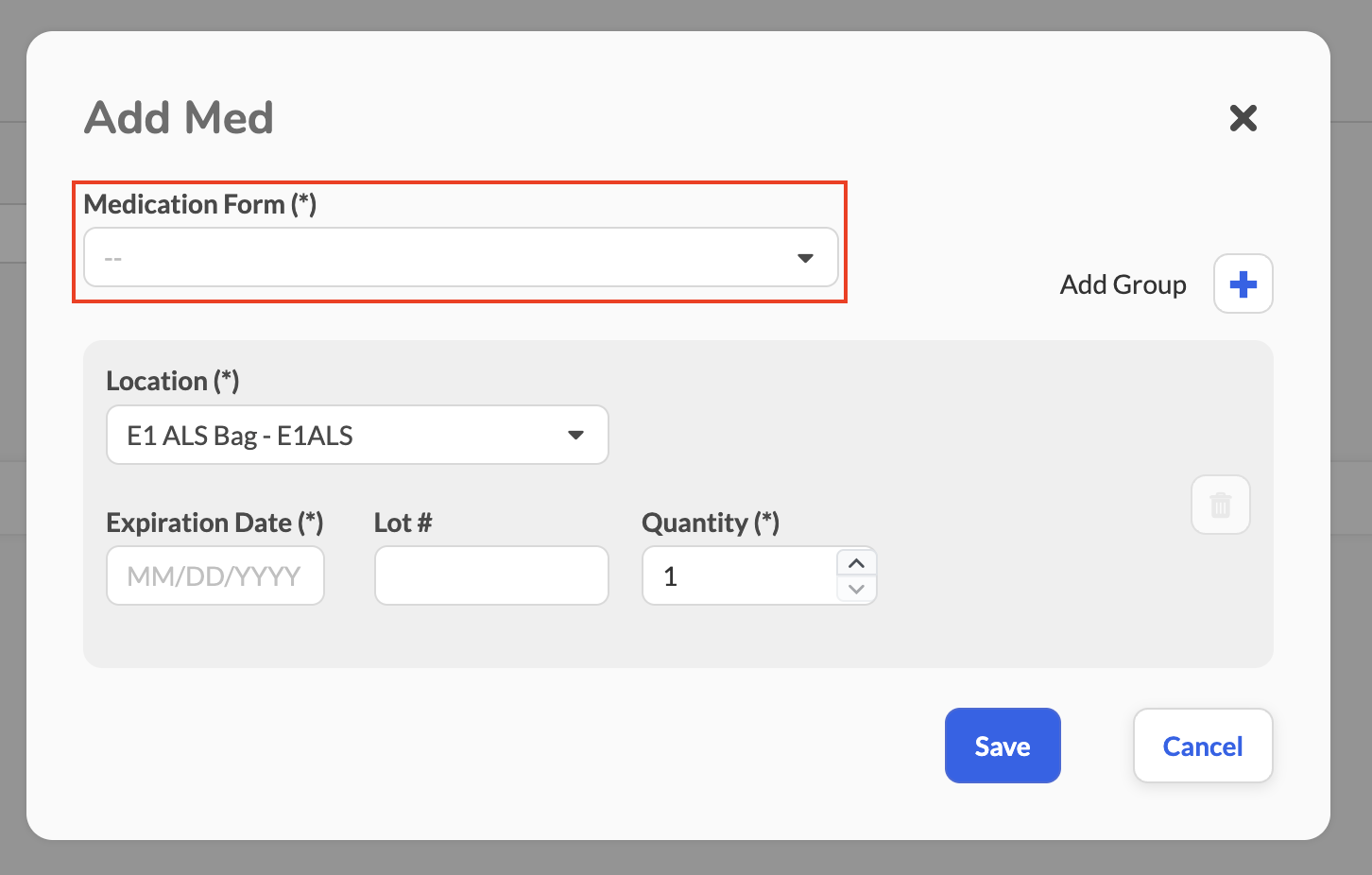Image resolution: width=1372 pixels, height=875 pixels.
Task: Click the Quantity (*) label
Action: coord(711,523)
